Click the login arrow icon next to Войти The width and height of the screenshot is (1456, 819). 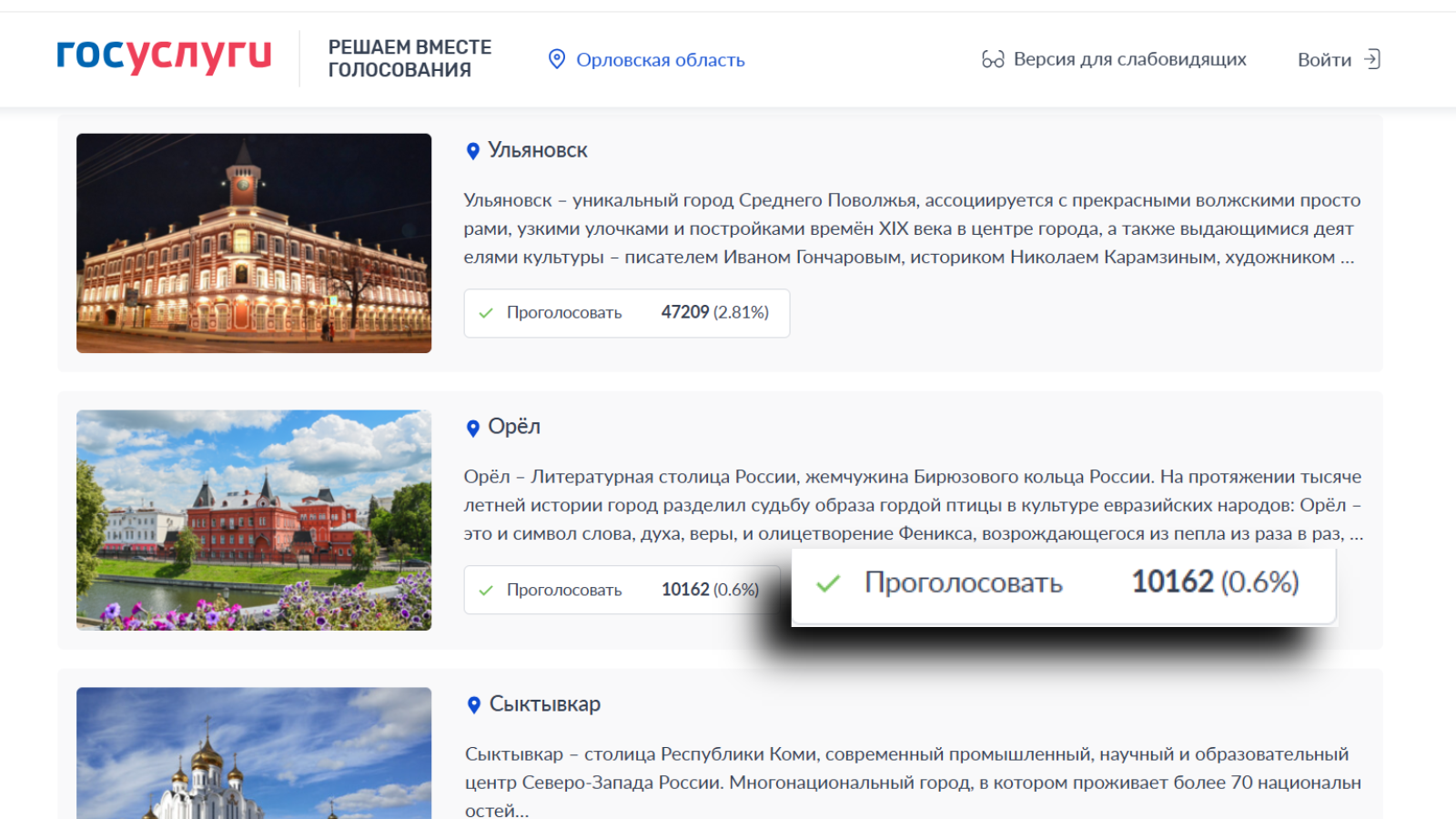tap(1372, 59)
